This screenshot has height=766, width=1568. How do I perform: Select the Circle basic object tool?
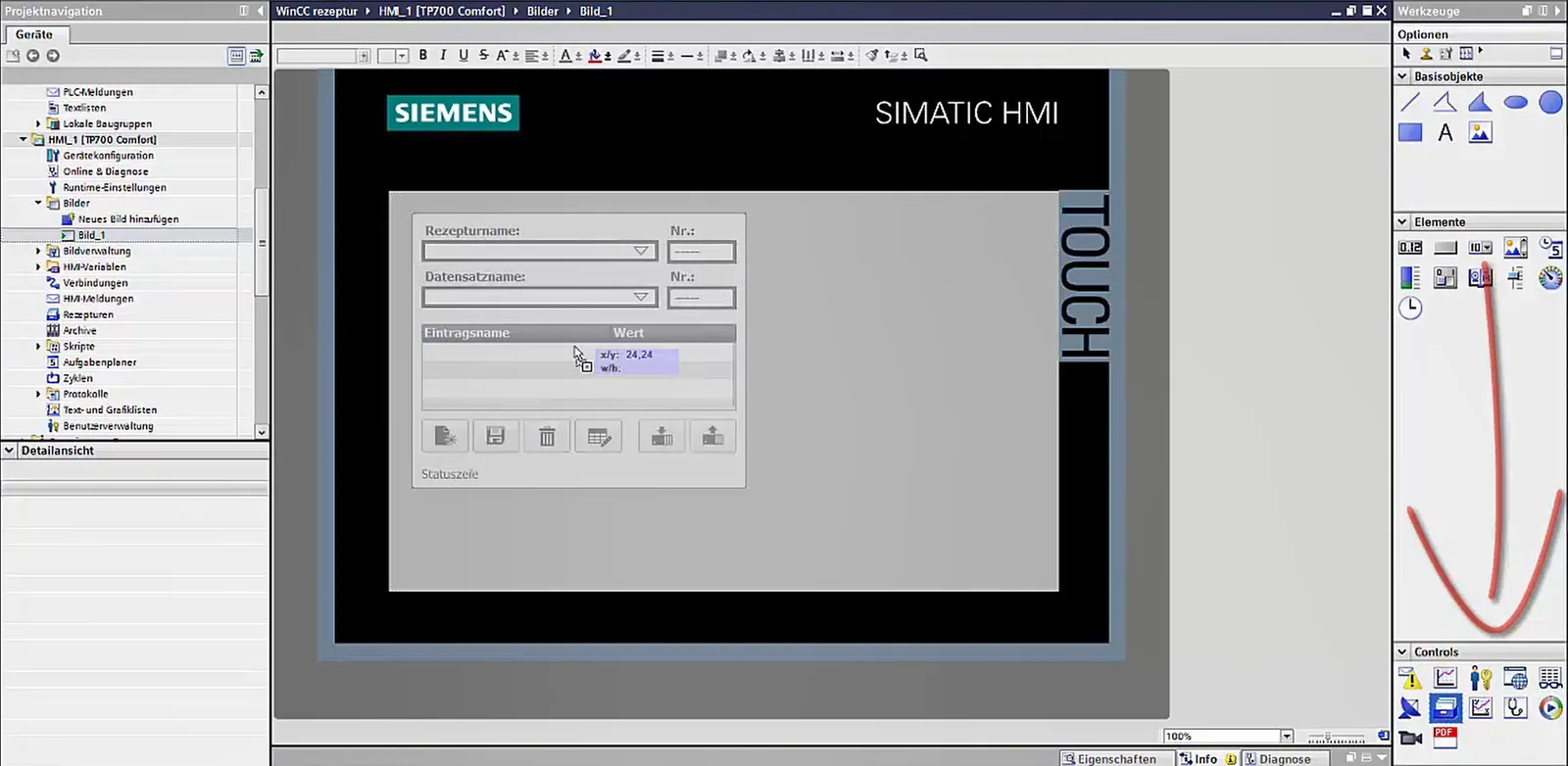pos(1550,102)
